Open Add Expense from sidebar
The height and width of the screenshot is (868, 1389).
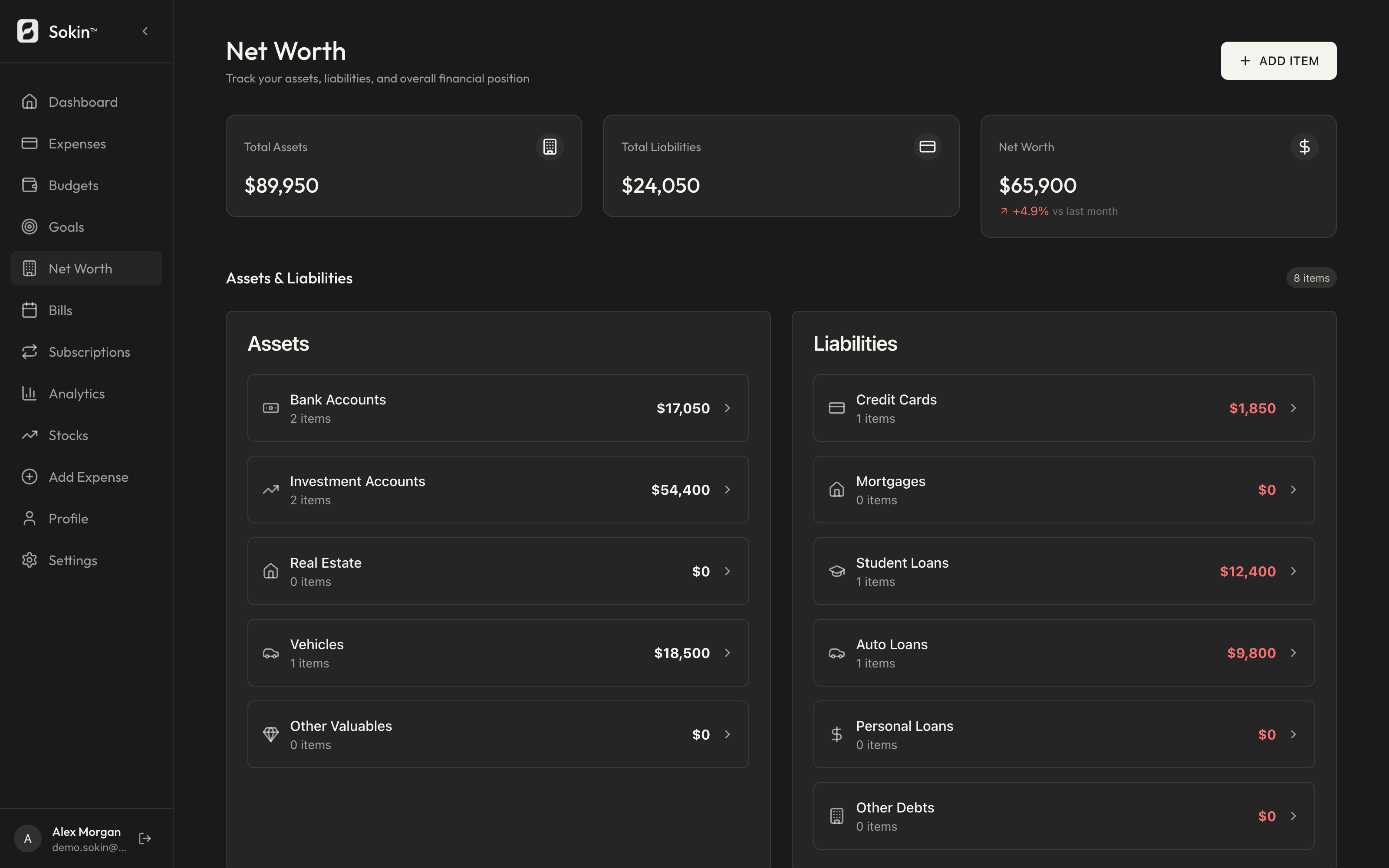click(86, 477)
